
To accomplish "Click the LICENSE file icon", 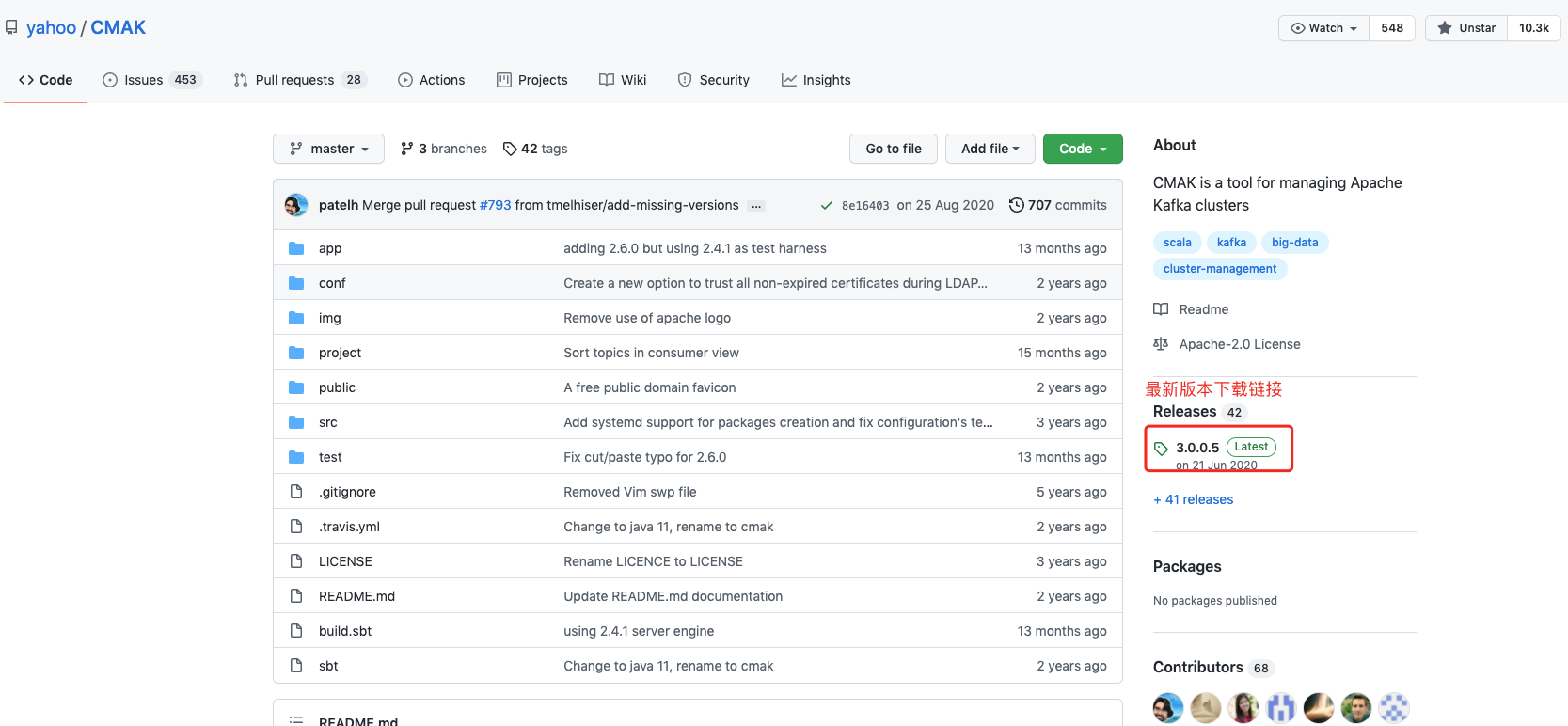I will coord(296,561).
